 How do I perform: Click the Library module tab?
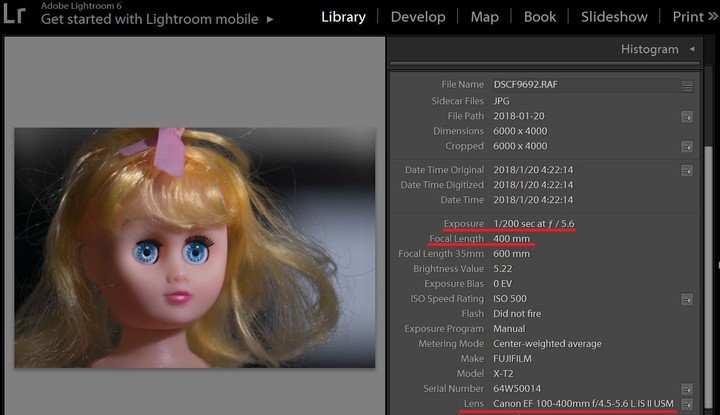pos(343,17)
